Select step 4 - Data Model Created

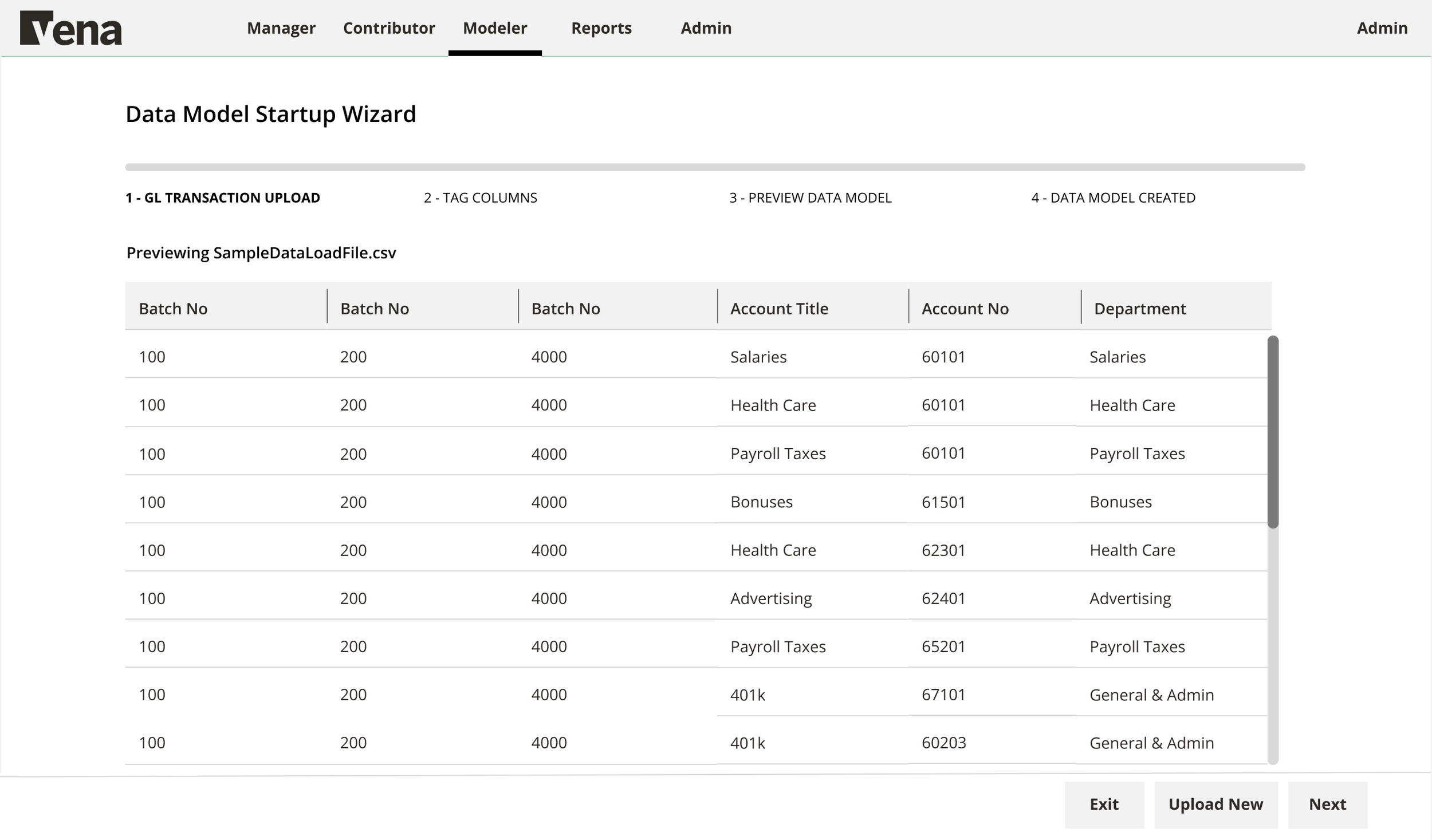[1113, 198]
